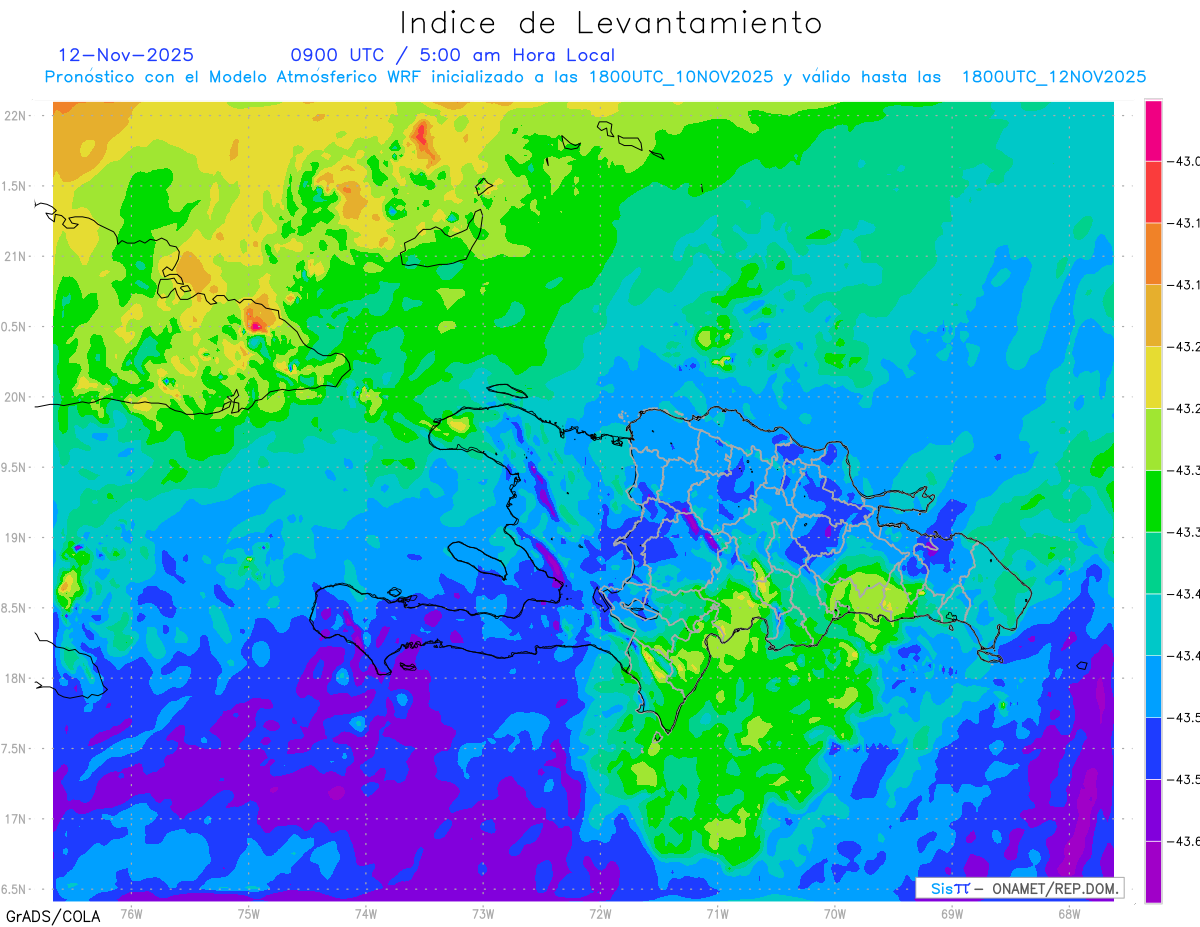Click the '17N' latitude label
Screen dimensions: 1200x927
(17, 819)
